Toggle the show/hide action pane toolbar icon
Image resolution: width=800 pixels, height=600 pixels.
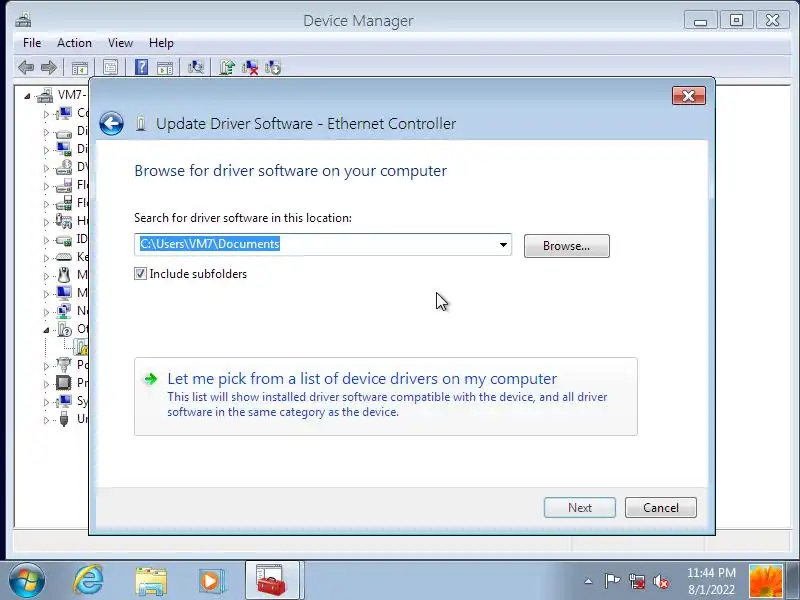click(165, 67)
